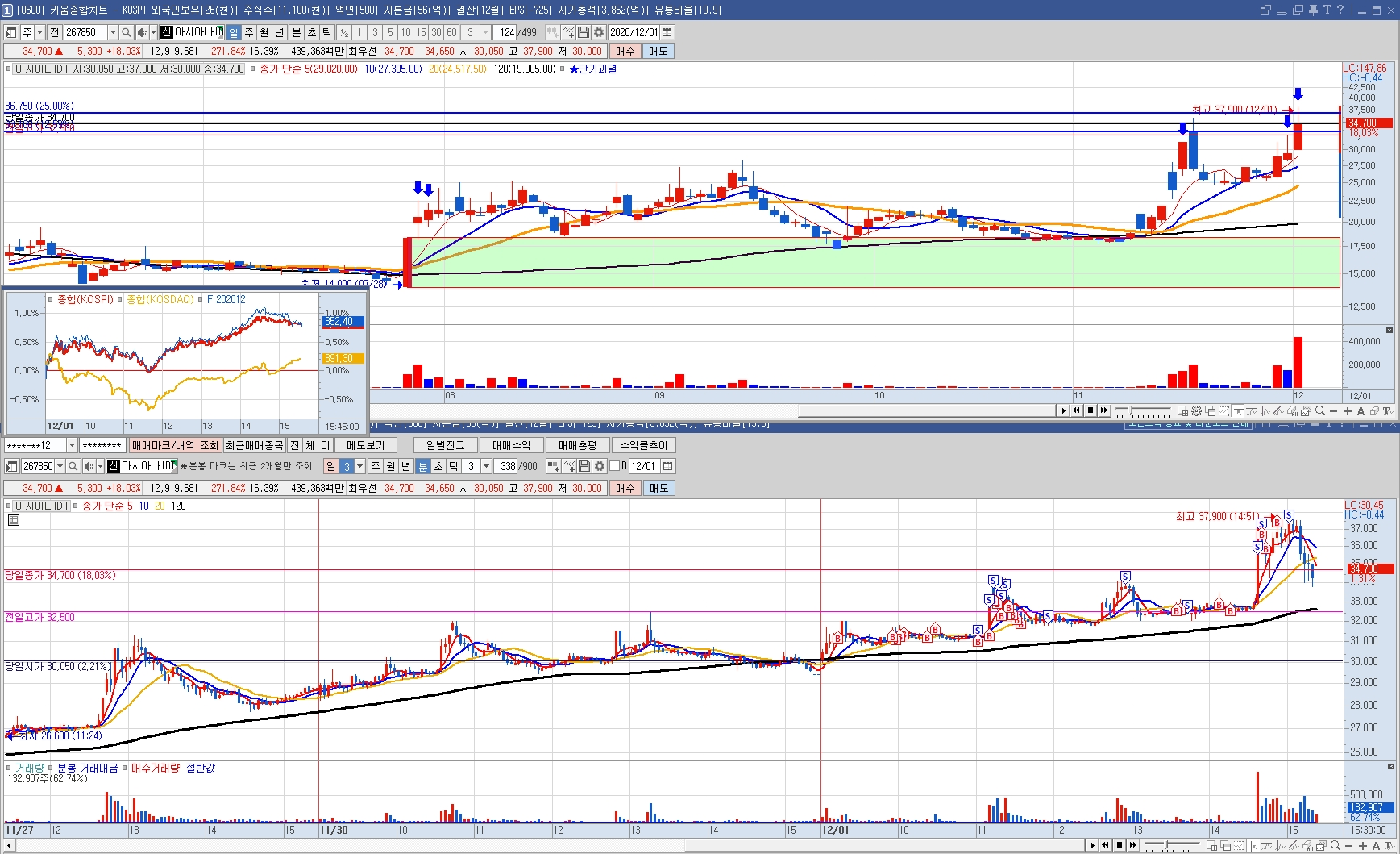Open calendar picker next to 12/01 field

[x=667, y=466]
